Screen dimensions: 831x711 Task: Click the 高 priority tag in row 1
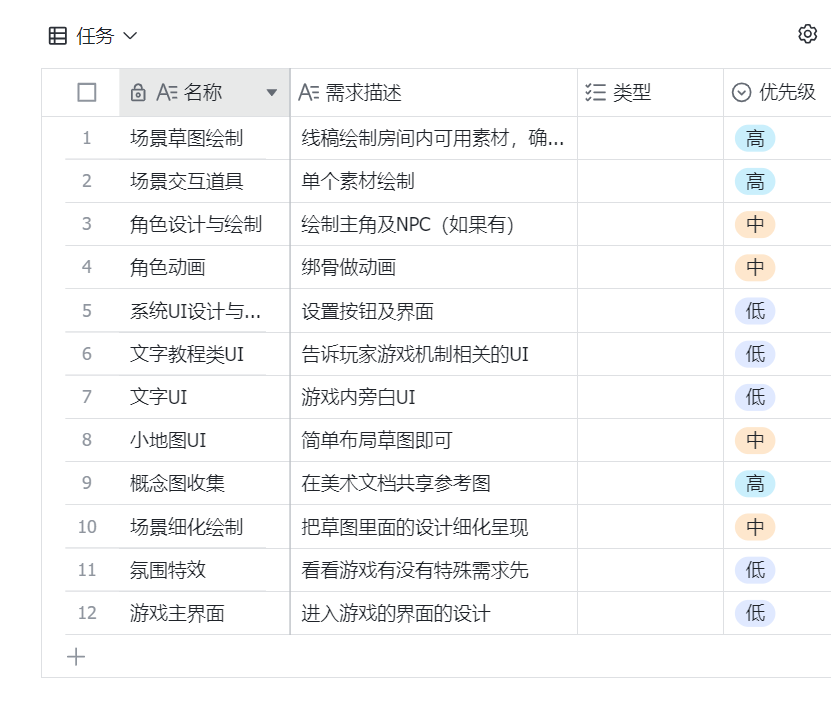pyautogui.click(x=755, y=138)
